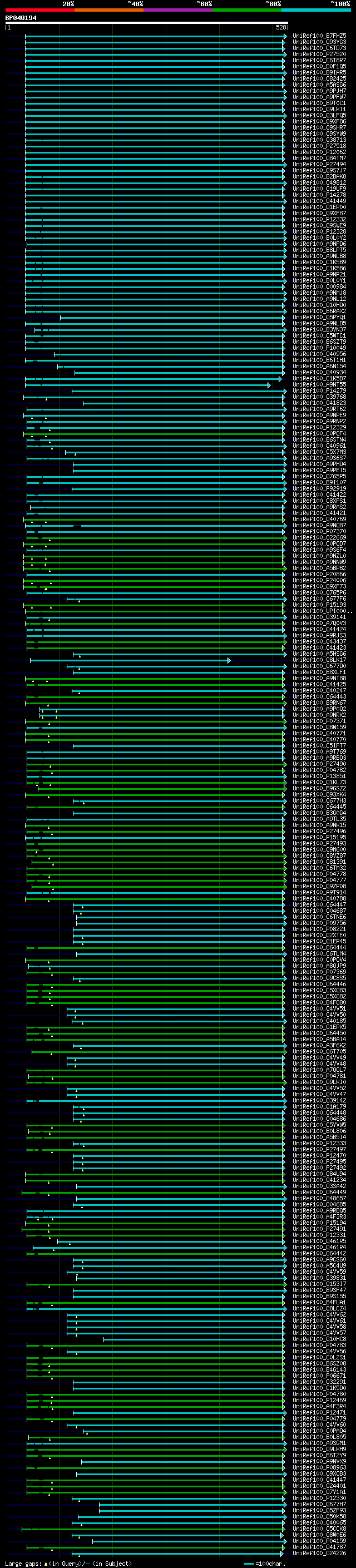Open hit UniRef100_P27520
This screenshot has width=356, height=1568.
tap(319, 54)
